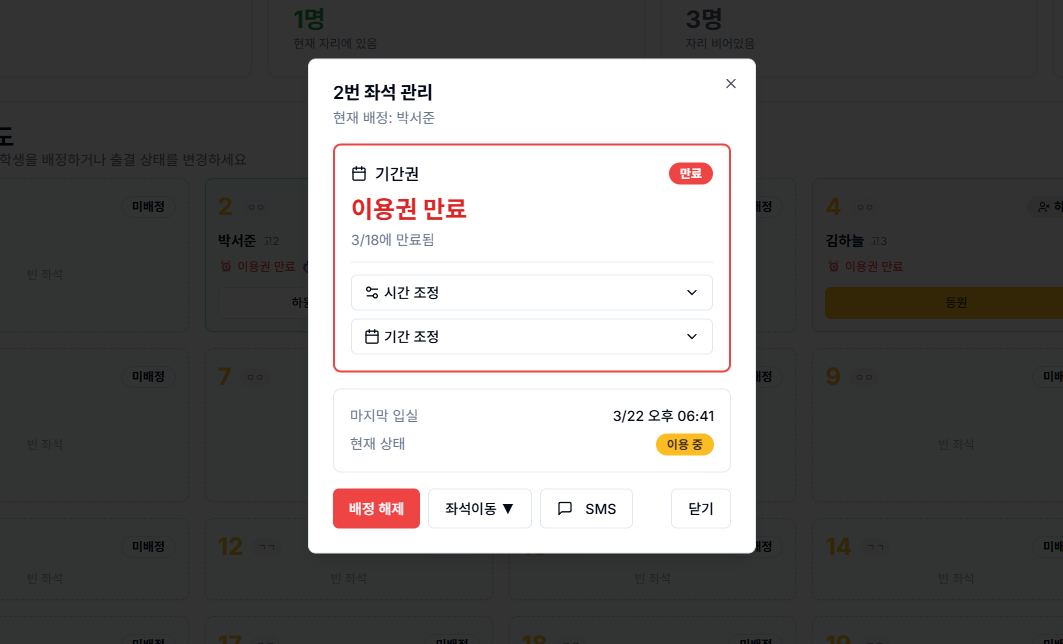This screenshot has height=644, width=1063.
Task: Click the speech bubble icon on SMS button
Action: [564, 508]
